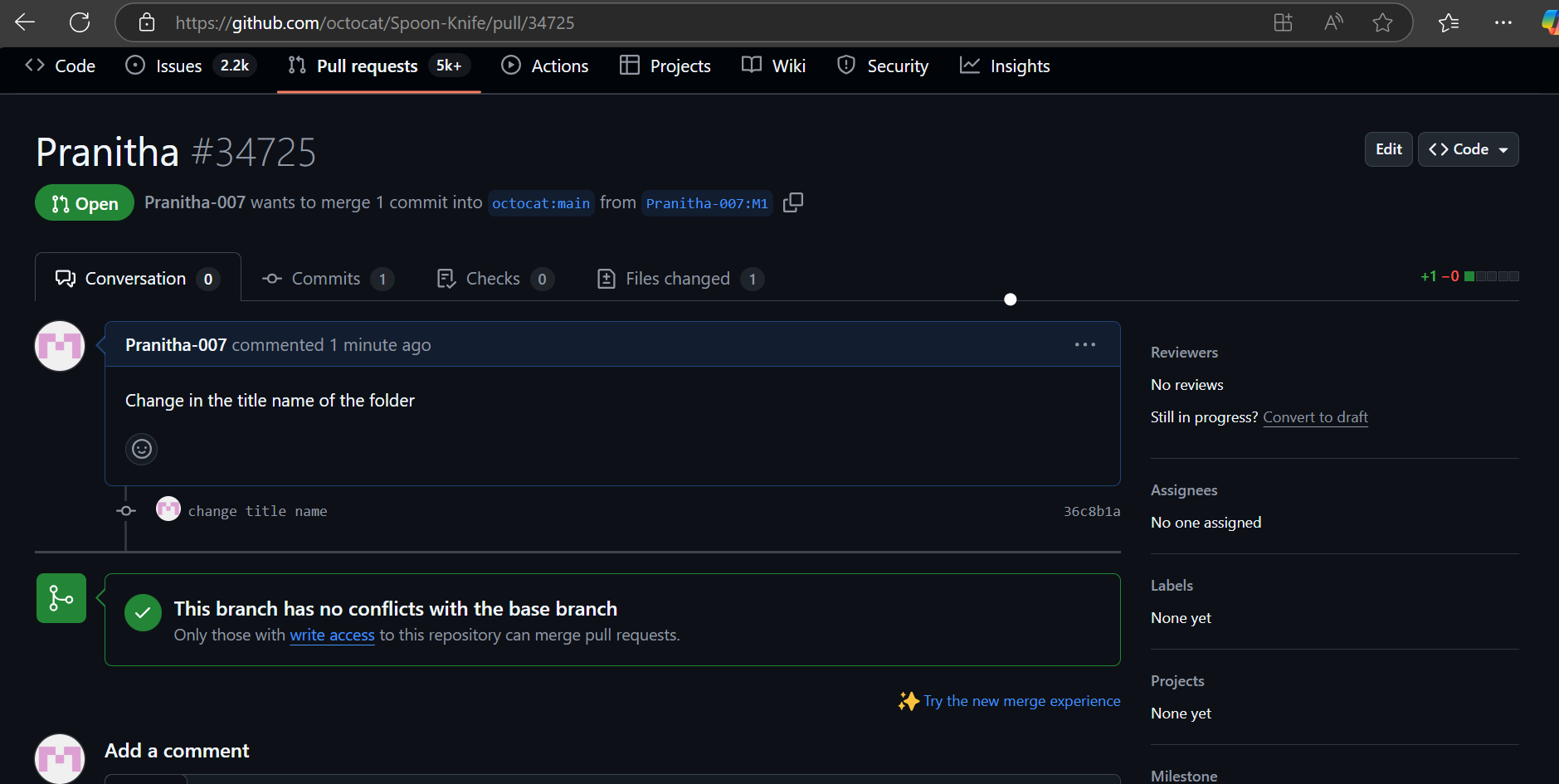Click the 'No one assigned' text
This screenshot has width=1559, height=784.
pos(1206,523)
